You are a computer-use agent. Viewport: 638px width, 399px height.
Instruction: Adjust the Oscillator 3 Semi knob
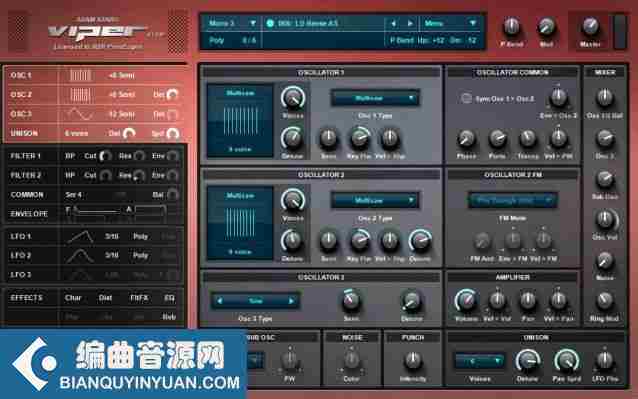click(x=351, y=301)
